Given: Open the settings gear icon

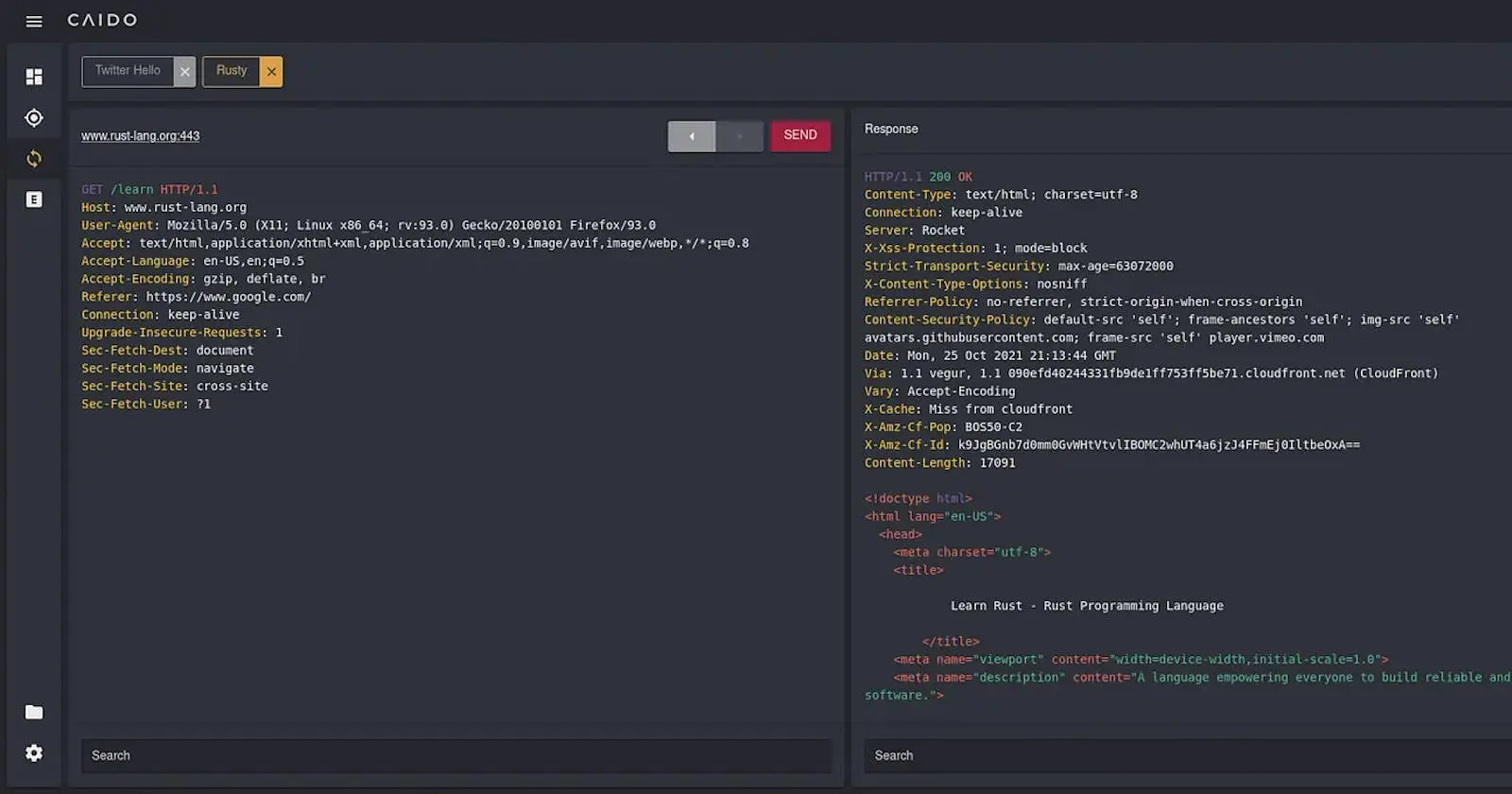Looking at the screenshot, I should coord(34,753).
